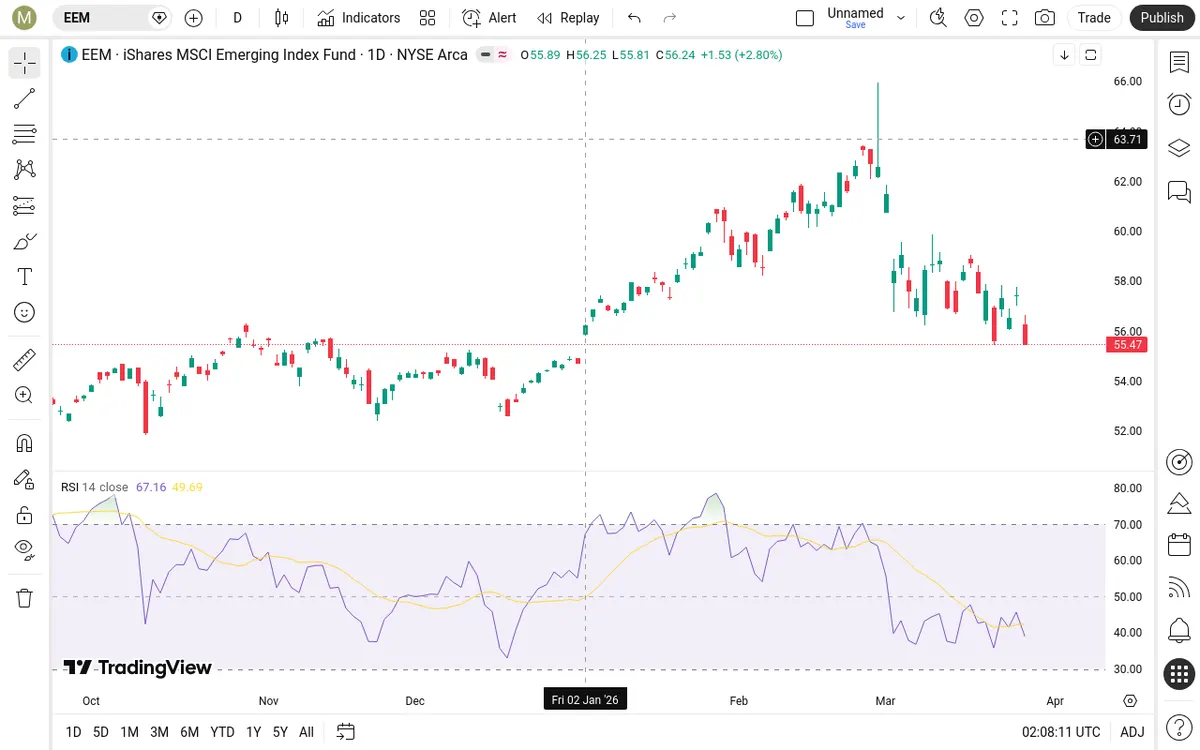Select the 1Y range tab
The width and height of the screenshot is (1200, 750).
[x=253, y=732]
